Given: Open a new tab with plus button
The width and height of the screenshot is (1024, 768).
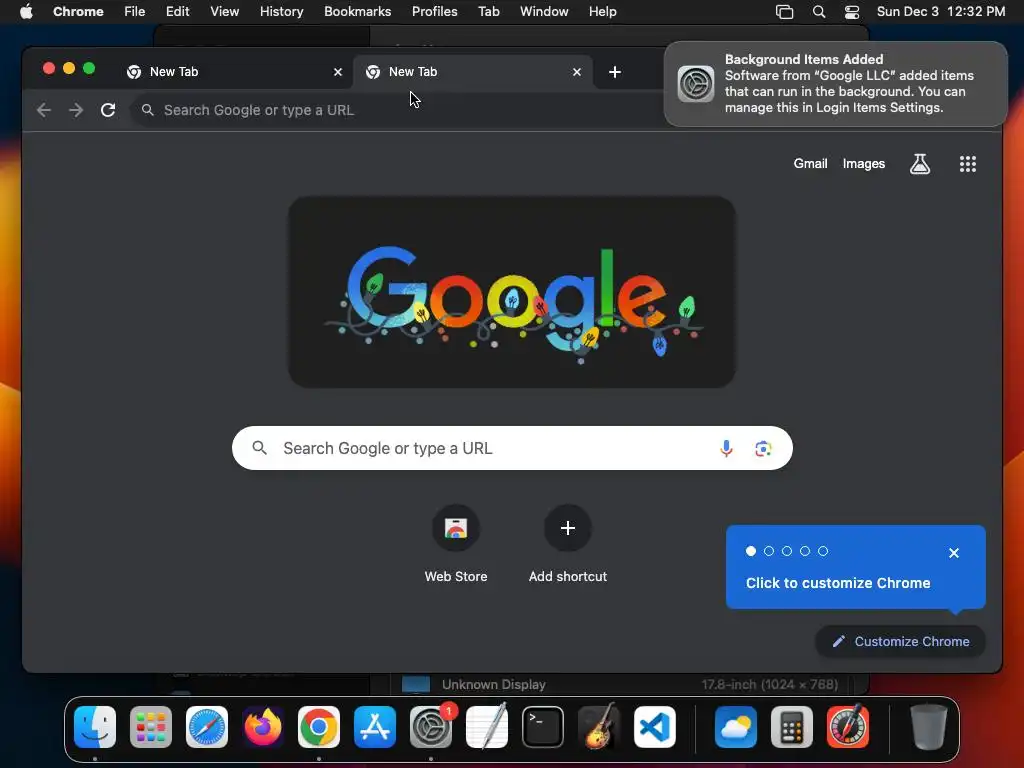Looking at the screenshot, I should click(x=615, y=72).
